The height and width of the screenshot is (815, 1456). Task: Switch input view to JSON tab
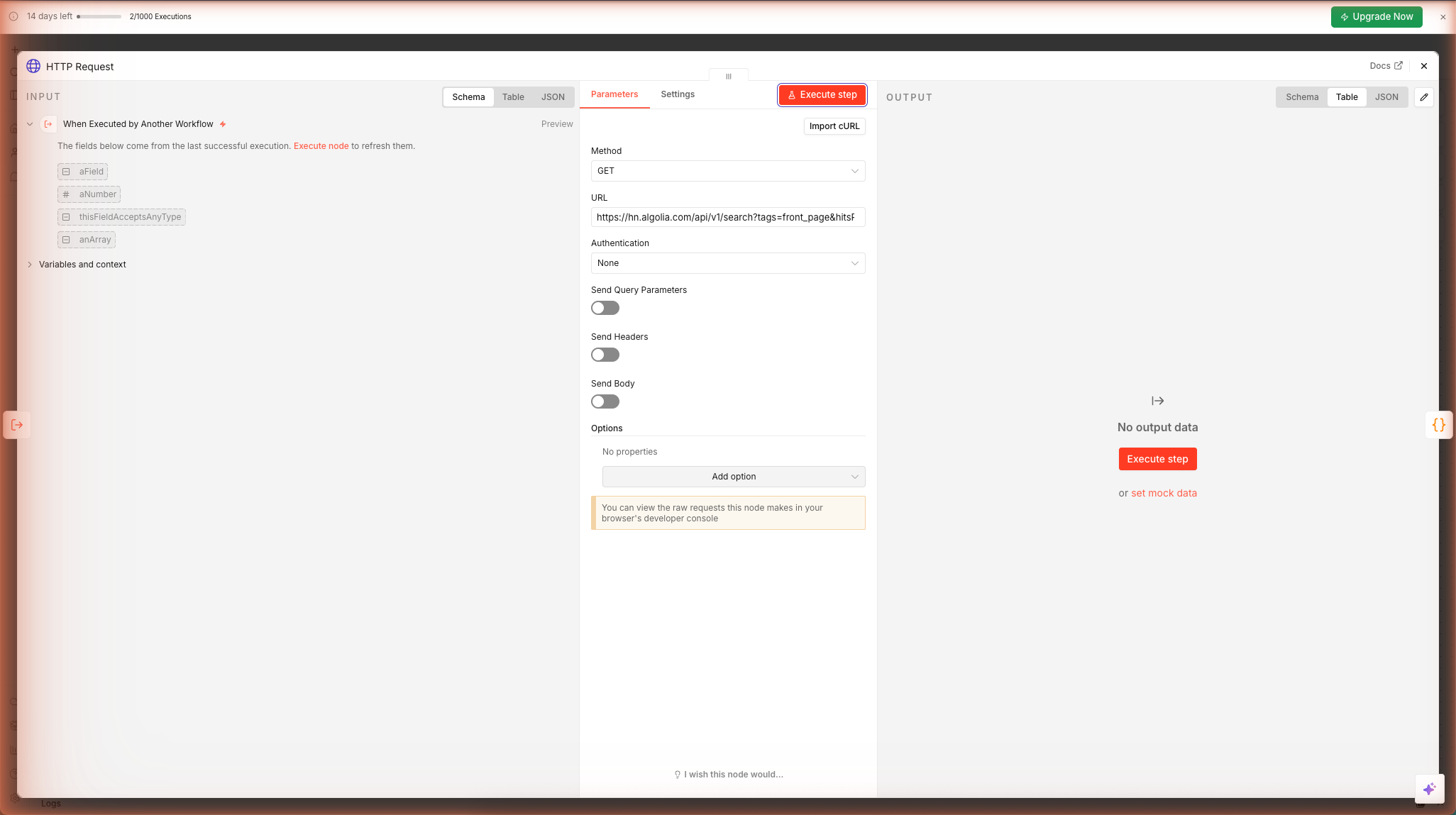point(553,97)
